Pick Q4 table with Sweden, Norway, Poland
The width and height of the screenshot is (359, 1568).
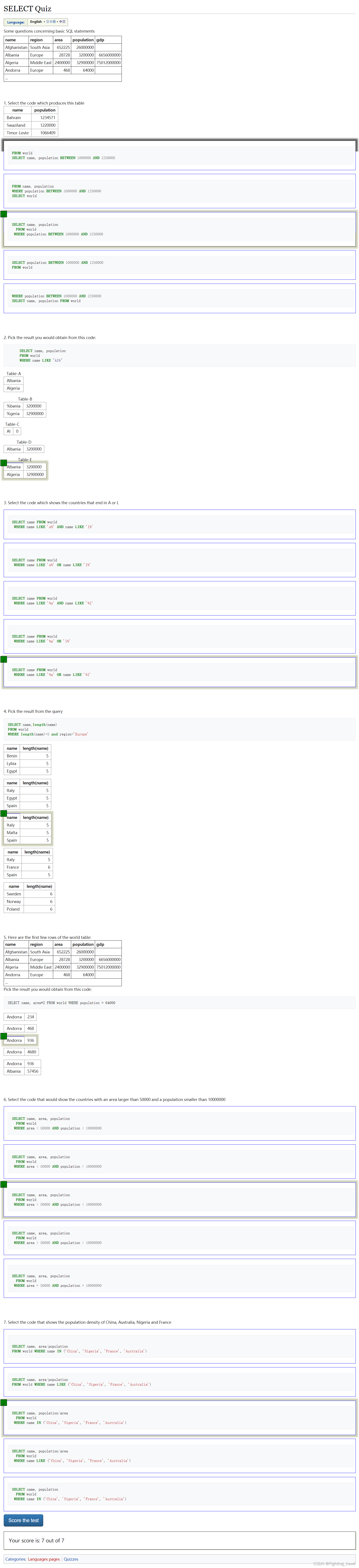pos(29,898)
